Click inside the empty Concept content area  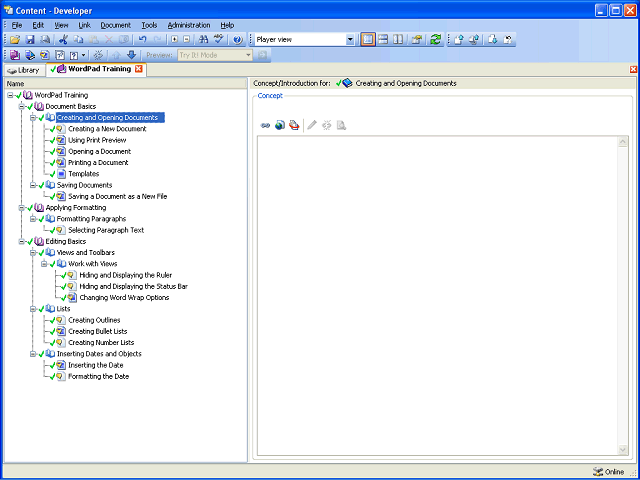(x=437, y=296)
